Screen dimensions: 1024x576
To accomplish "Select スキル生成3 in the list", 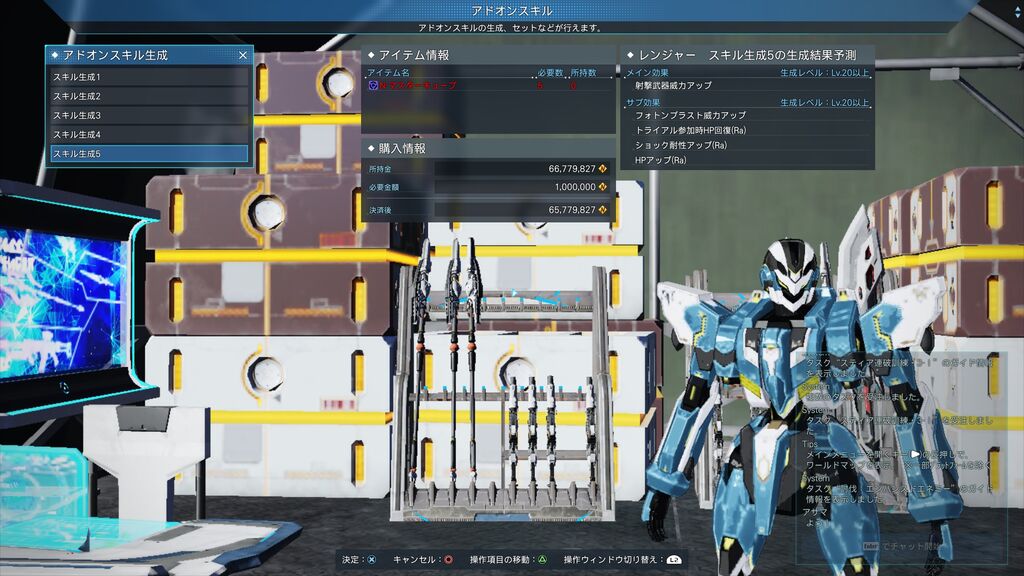I will (150, 115).
